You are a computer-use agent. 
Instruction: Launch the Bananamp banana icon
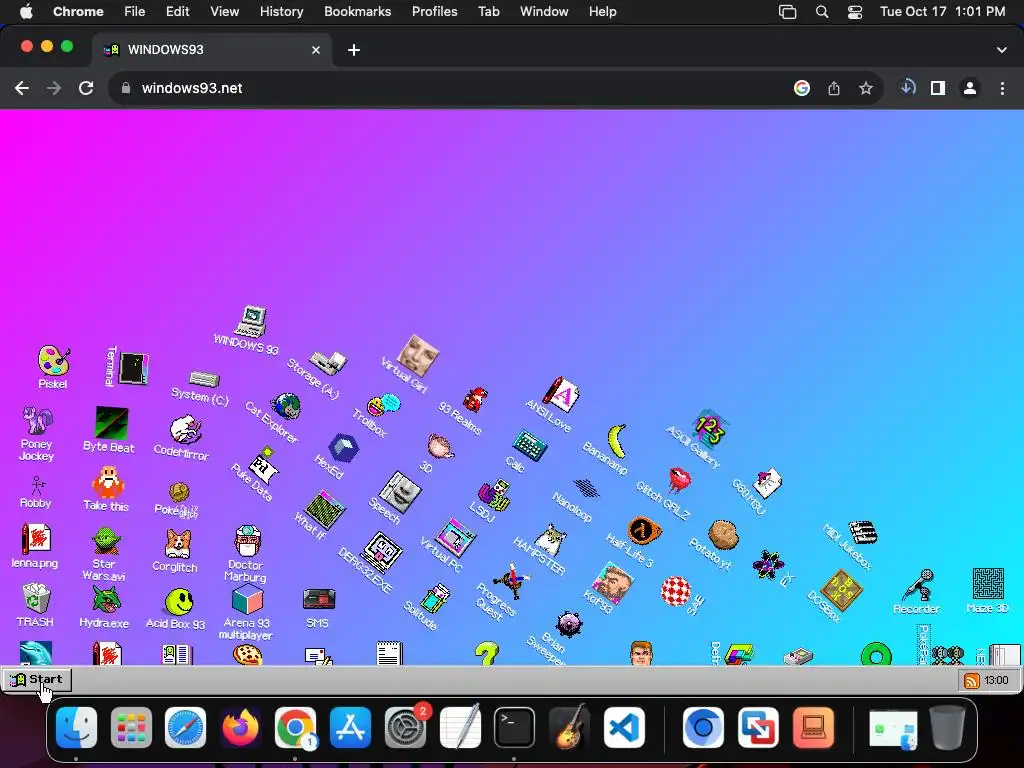617,440
